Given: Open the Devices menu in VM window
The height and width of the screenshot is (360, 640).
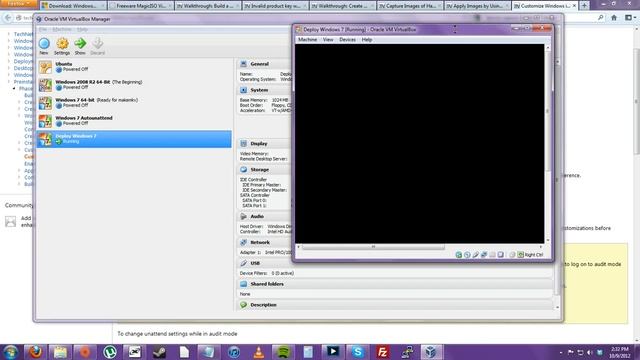Looking at the screenshot, I should 347,40.
